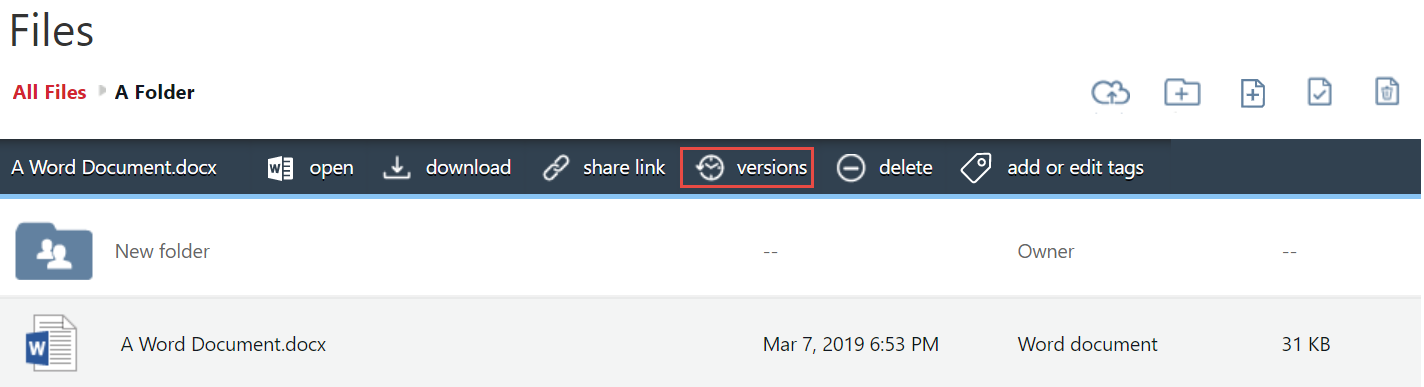
Task: Go to All Files breadcrumb
Action: [50, 93]
